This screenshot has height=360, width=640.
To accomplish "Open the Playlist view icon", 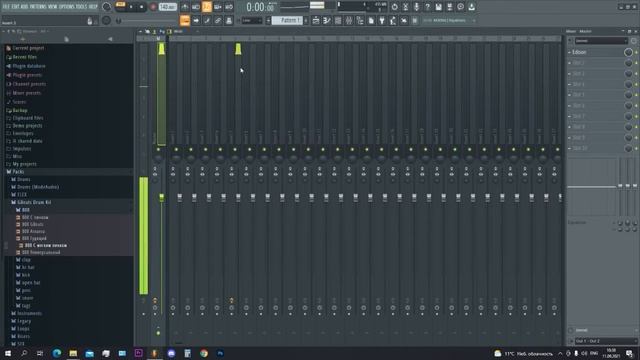I will 316,20.
